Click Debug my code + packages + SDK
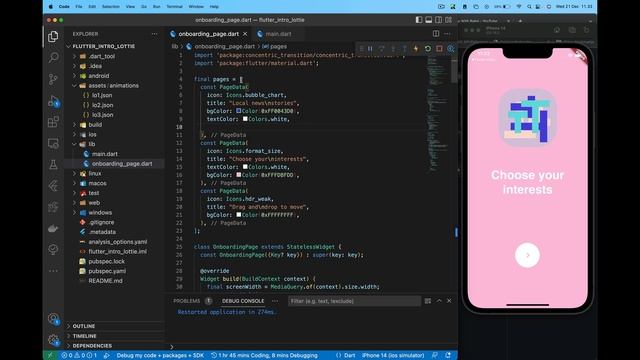Image resolution: width=640 pixels, height=360 pixels. tap(160, 356)
